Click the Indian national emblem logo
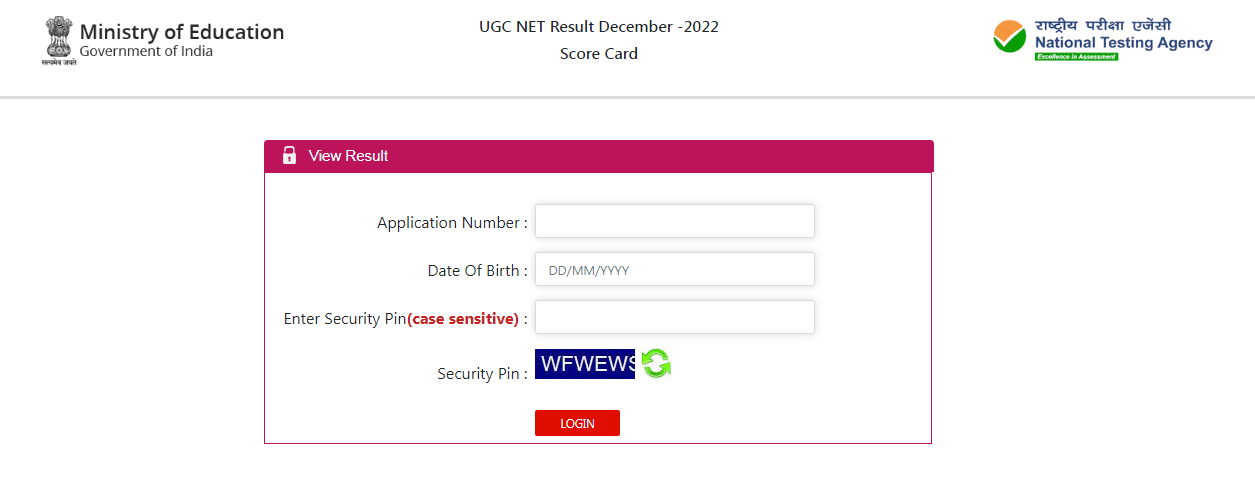 click(59, 40)
